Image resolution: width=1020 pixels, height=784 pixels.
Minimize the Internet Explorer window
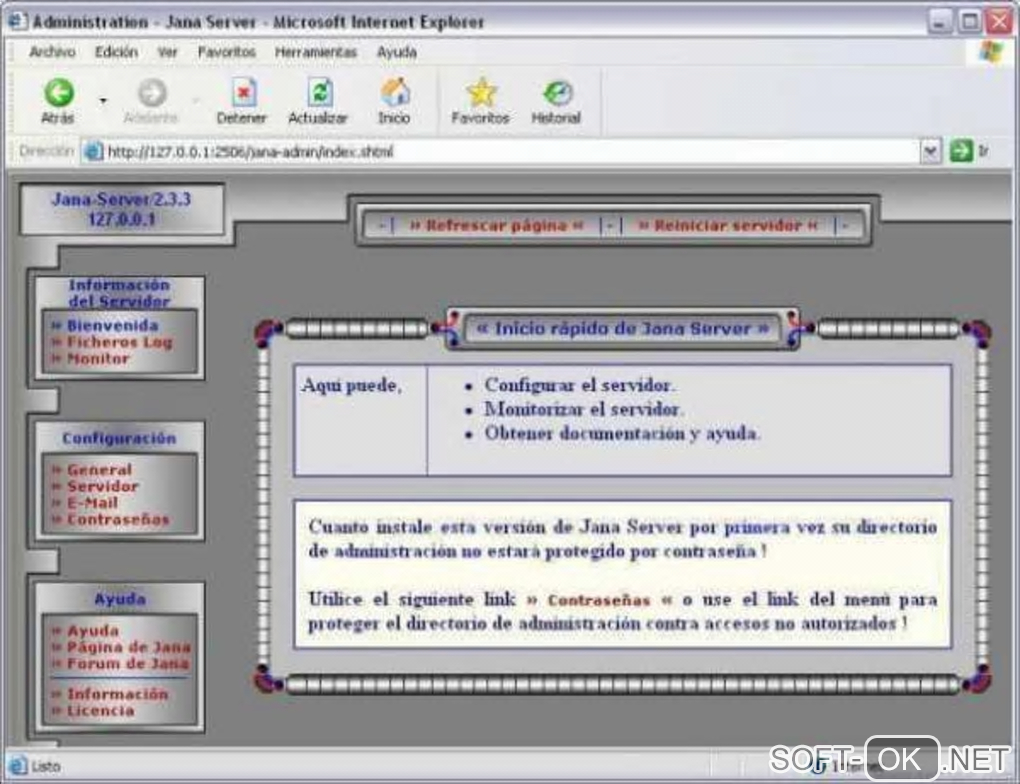939,21
